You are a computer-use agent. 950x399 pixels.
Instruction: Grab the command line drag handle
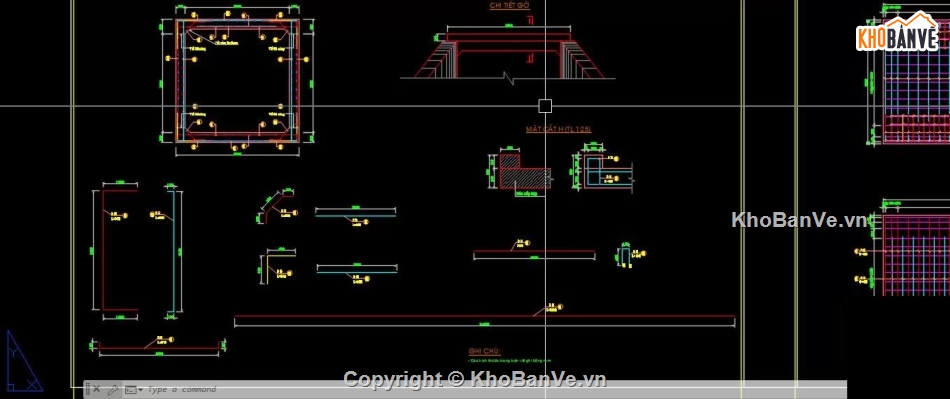point(88,389)
